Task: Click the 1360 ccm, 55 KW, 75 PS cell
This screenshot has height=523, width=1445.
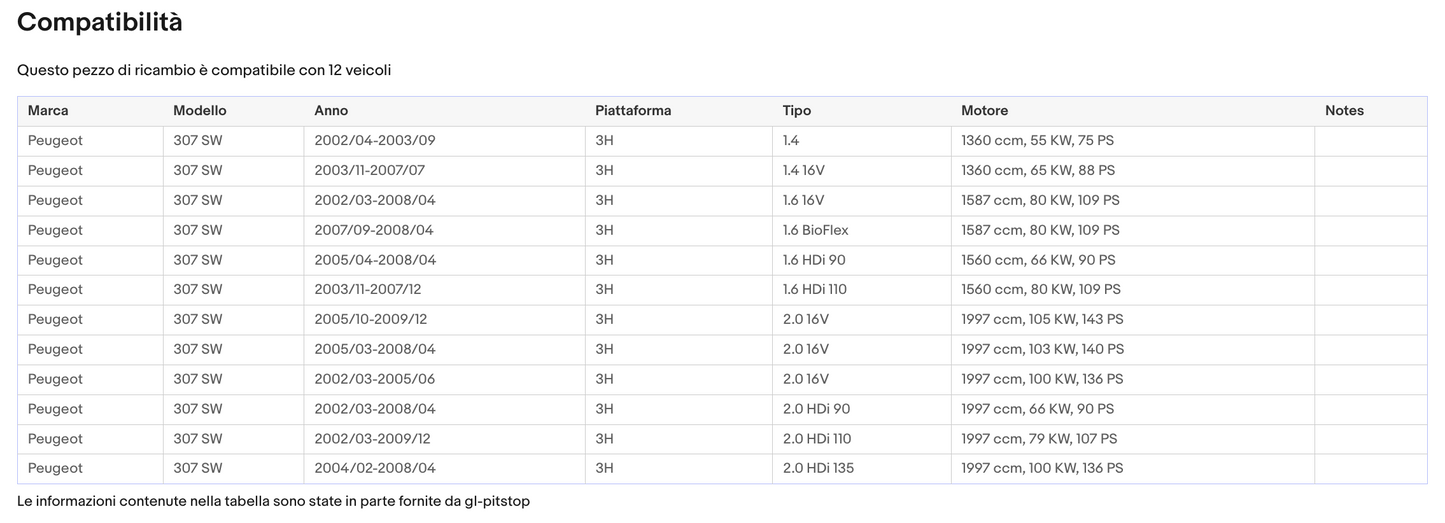Action: pyautogui.click(x=1037, y=141)
